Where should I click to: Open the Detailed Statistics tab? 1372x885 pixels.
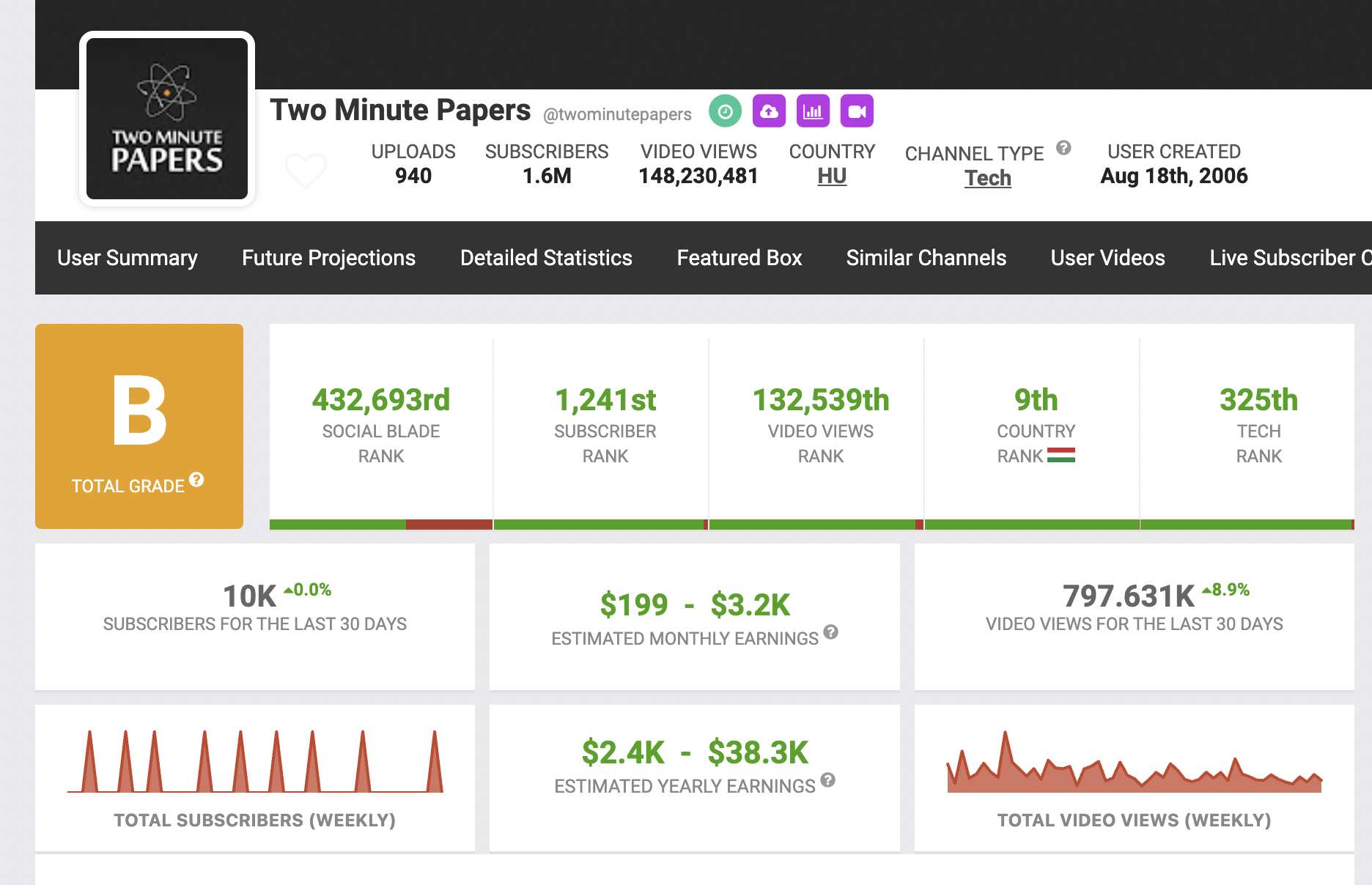pyautogui.click(x=546, y=258)
